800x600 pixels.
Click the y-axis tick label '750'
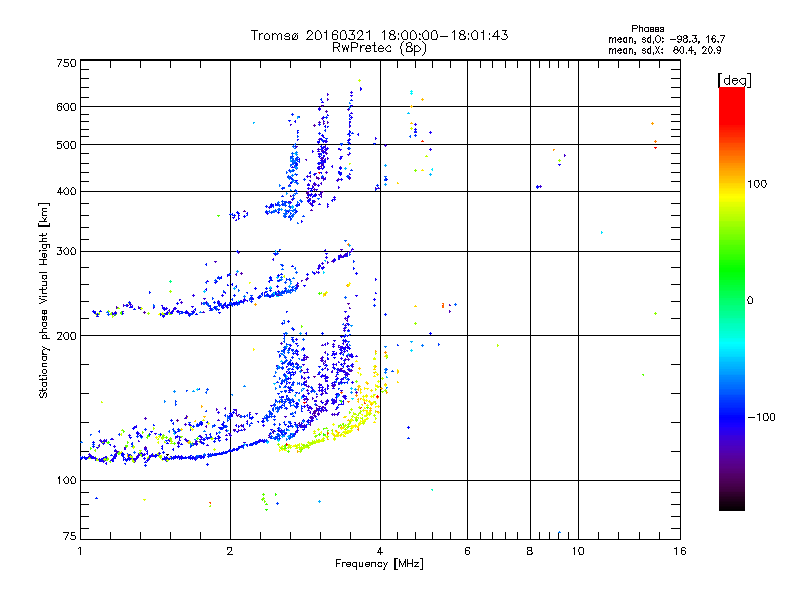pos(66,63)
